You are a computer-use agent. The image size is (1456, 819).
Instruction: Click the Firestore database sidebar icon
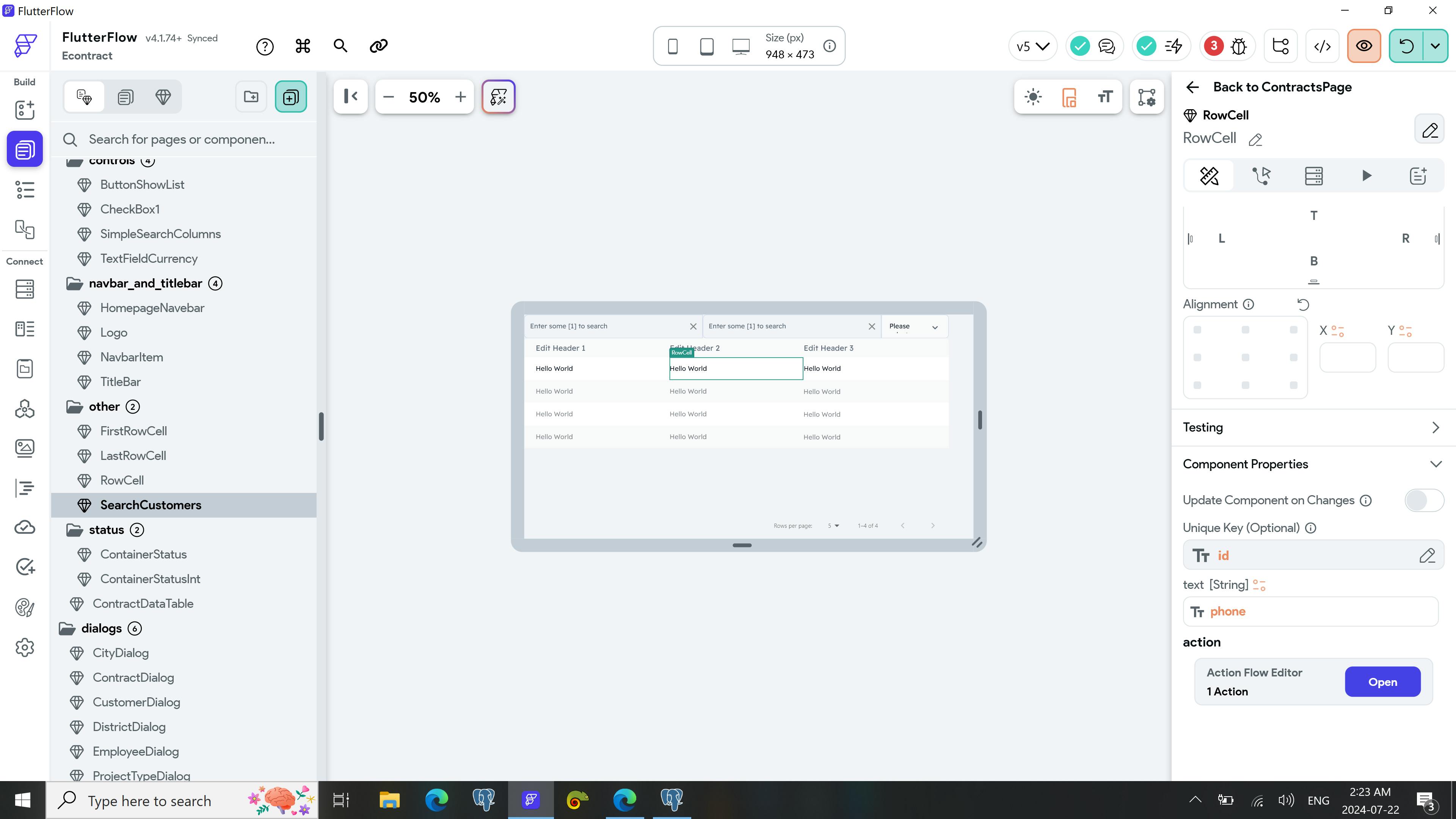24,289
